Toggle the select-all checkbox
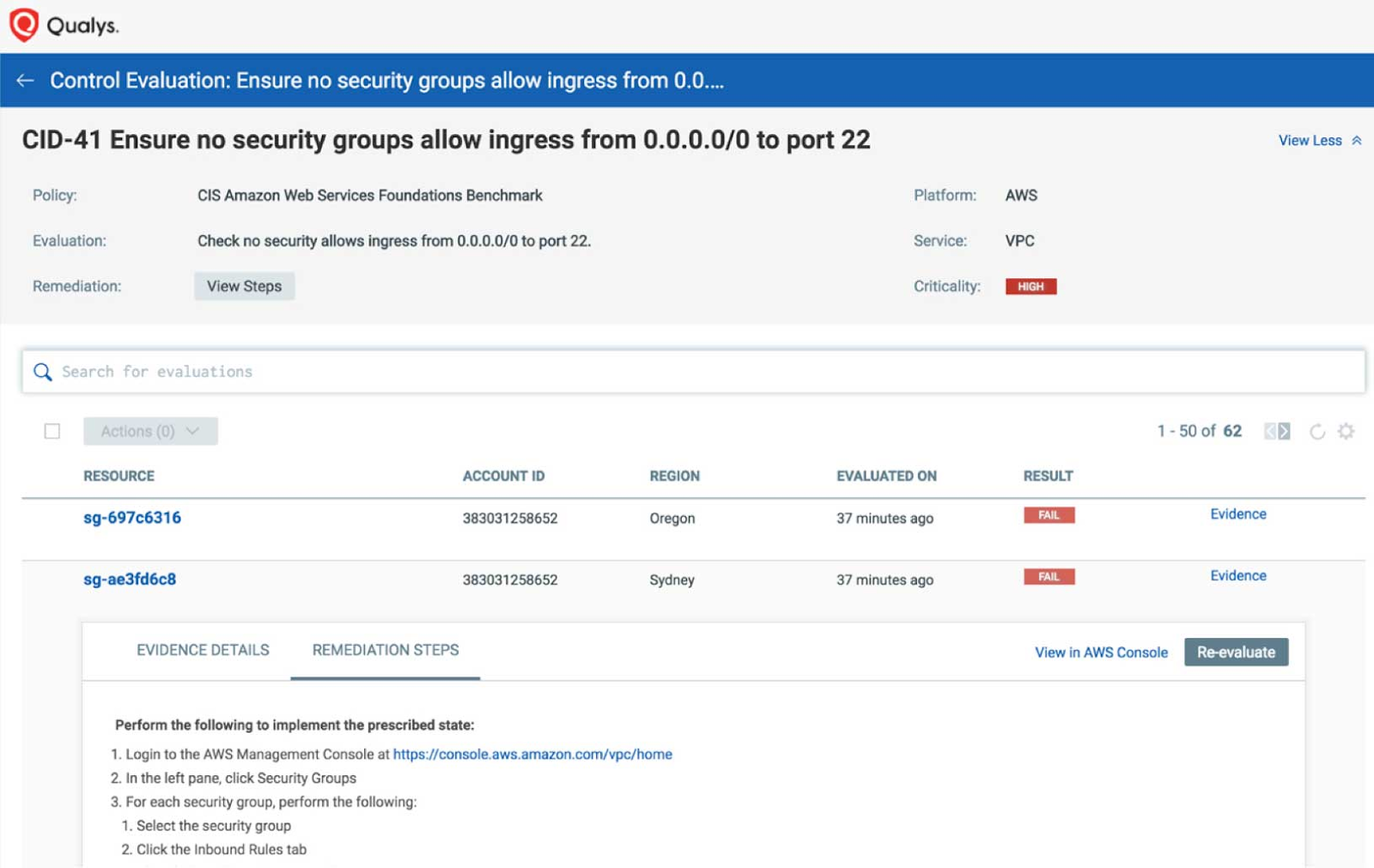 point(52,431)
